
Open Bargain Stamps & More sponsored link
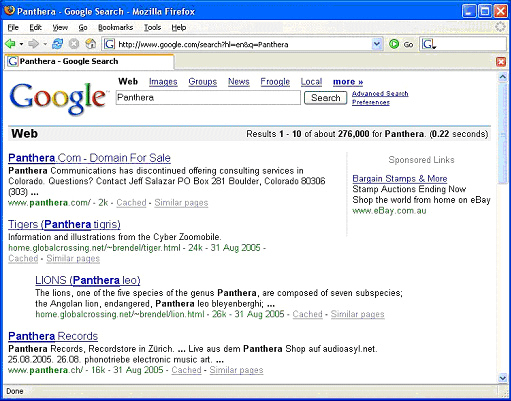(400, 179)
